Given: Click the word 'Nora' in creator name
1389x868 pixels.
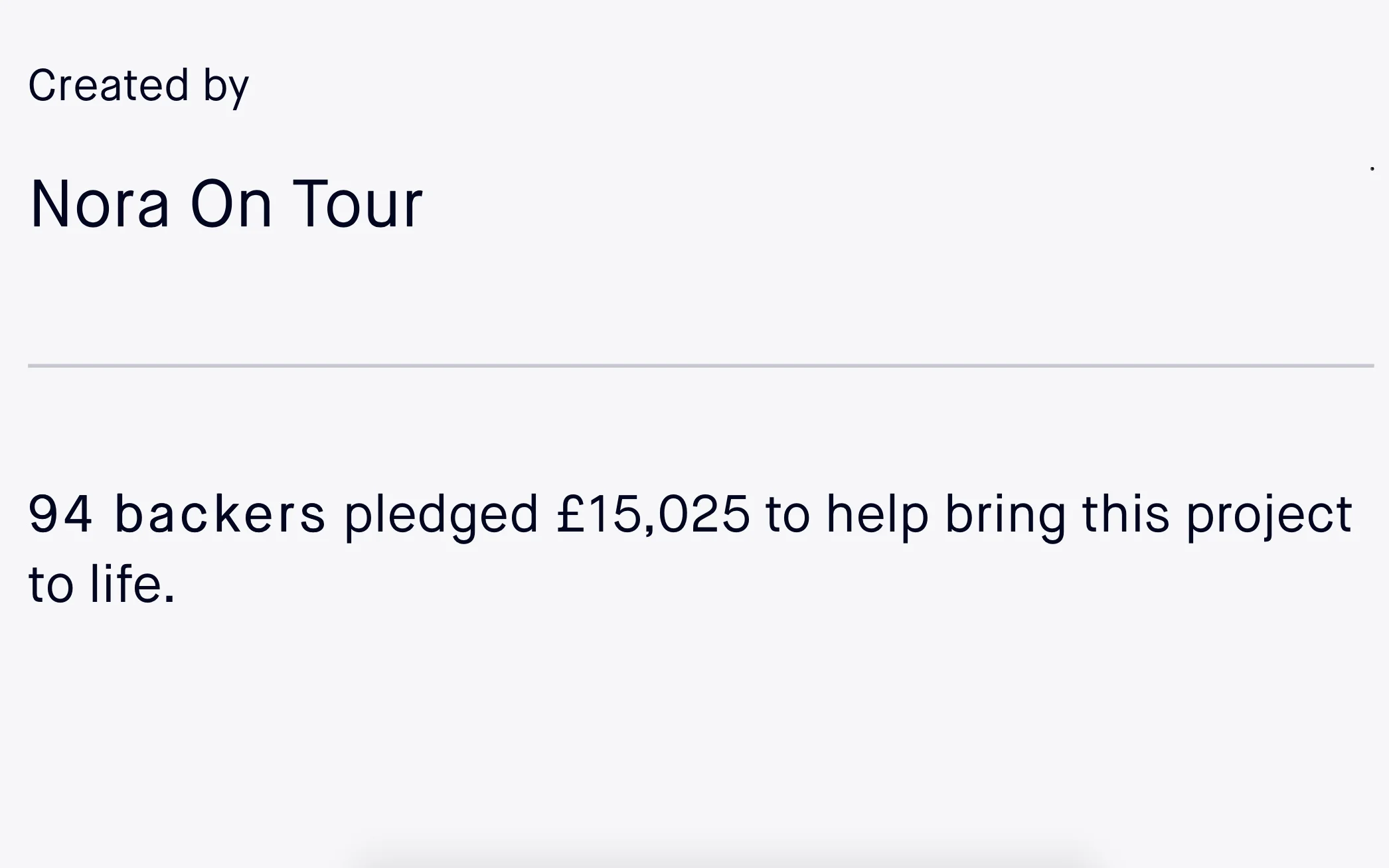Looking at the screenshot, I should (x=100, y=204).
